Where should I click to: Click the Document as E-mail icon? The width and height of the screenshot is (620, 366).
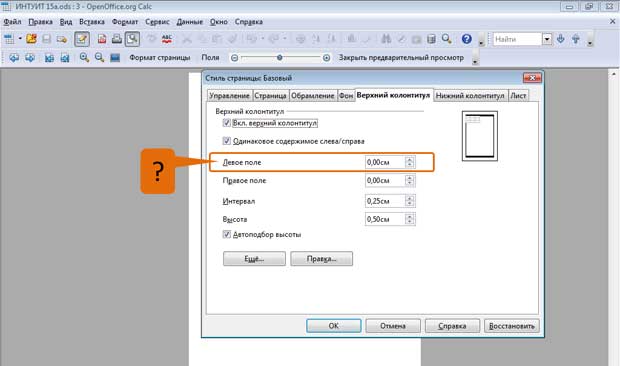(x=62, y=39)
